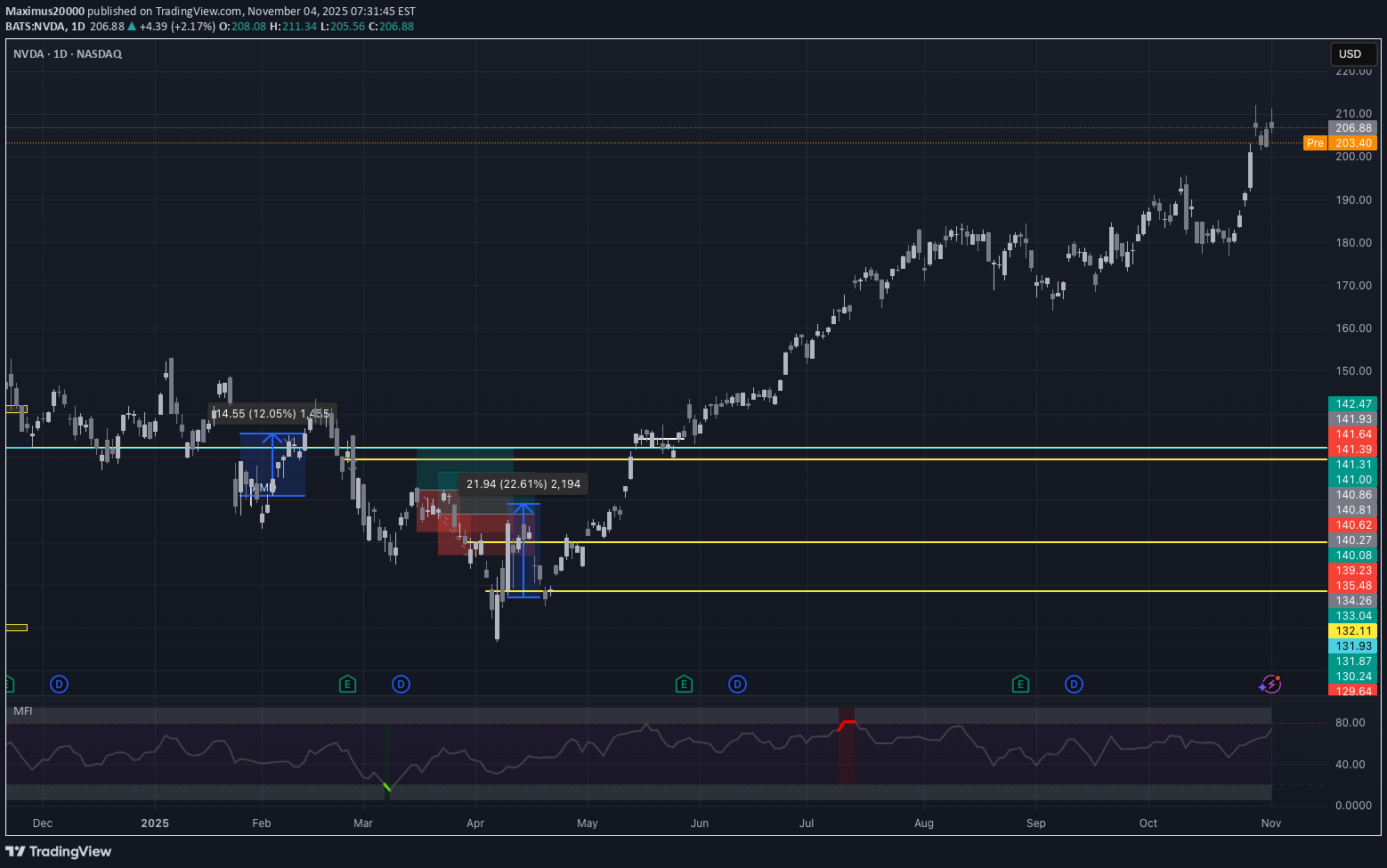The image size is (1387, 868).
Task: Expand the NVDA · 1D · NASDAQ legend
Action: 67,53
